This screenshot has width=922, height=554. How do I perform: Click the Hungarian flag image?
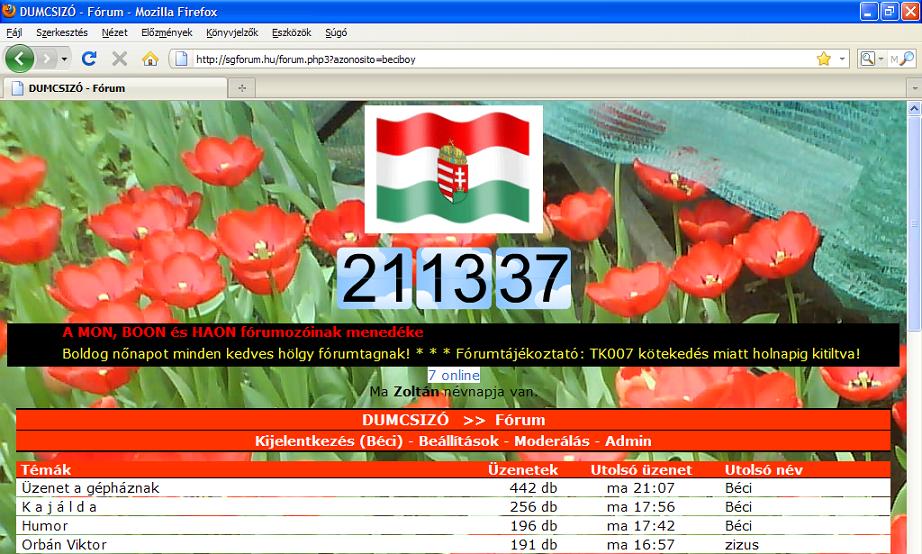point(453,169)
